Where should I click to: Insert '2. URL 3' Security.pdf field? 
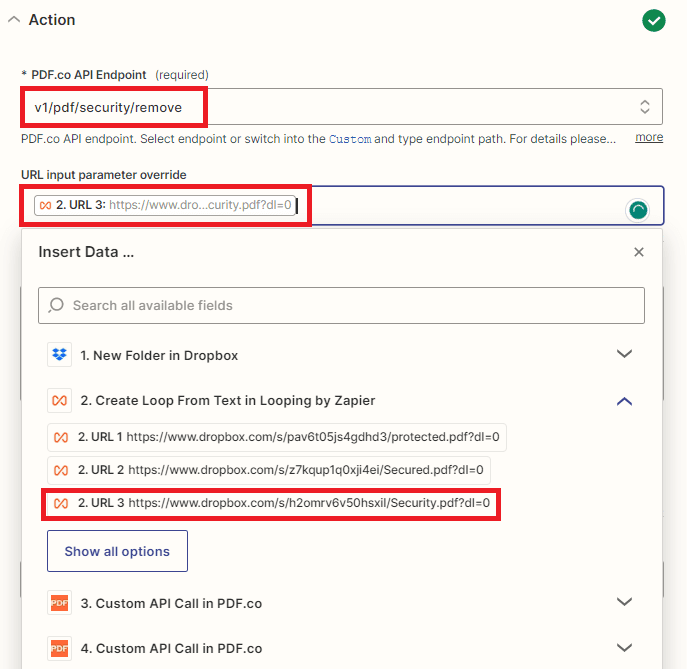(x=272, y=503)
